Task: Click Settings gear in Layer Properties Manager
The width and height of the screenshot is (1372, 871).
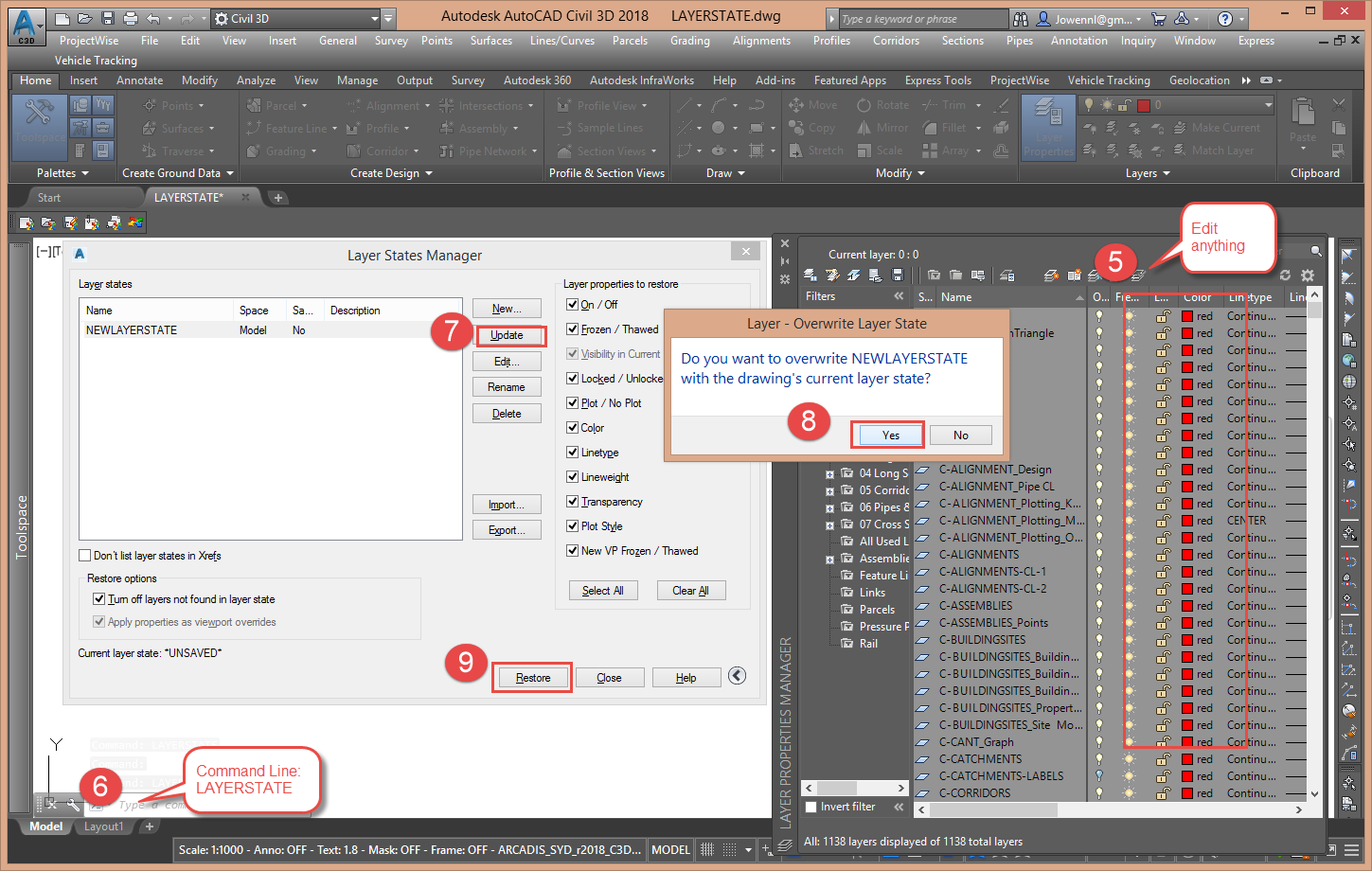Action: pyautogui.click(x=1308, y=276)
